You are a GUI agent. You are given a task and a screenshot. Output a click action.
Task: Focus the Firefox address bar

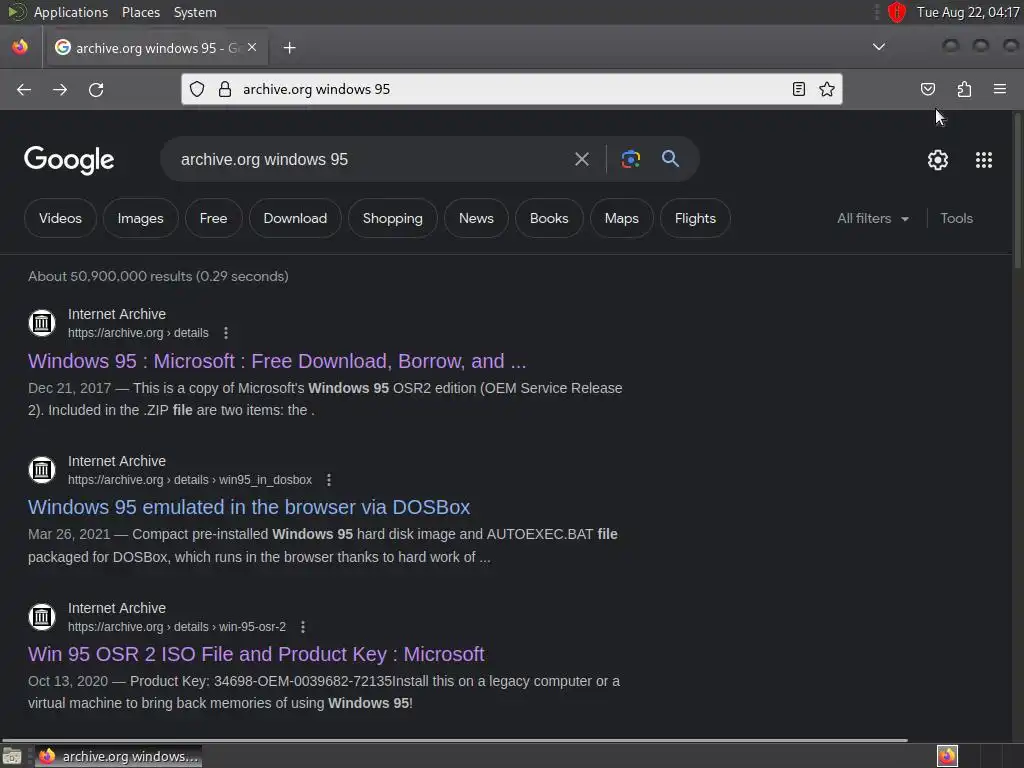[511, 89]
